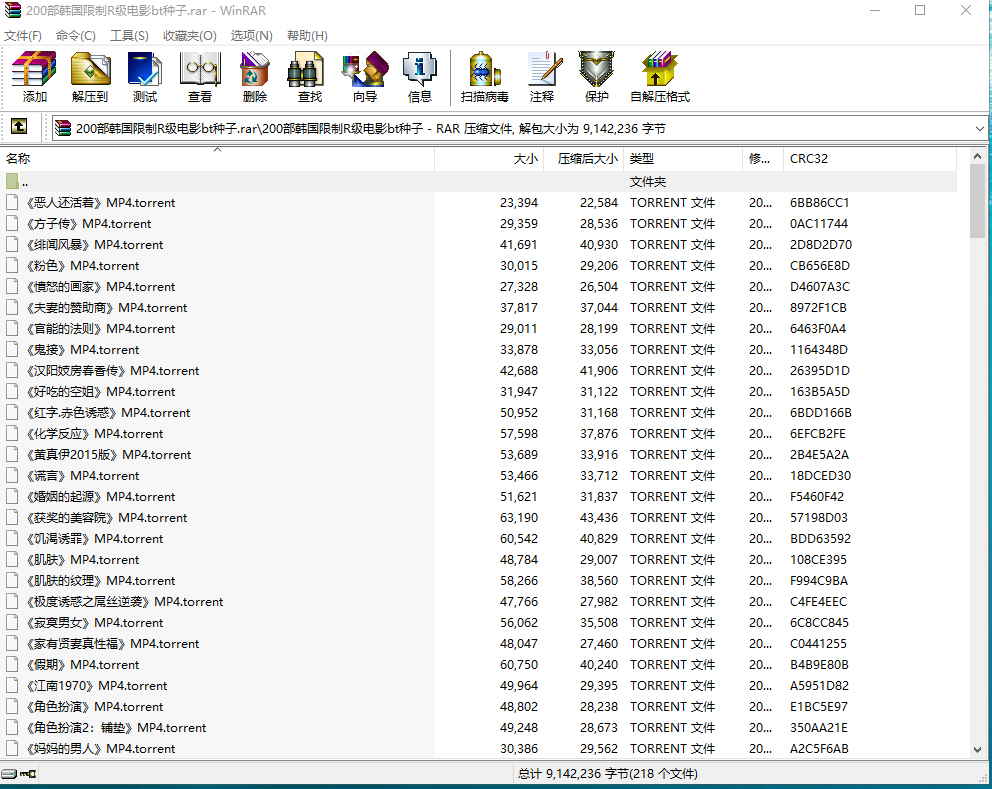Click the 删除 (Delete) toolbar icon

(x=255, y=77)
